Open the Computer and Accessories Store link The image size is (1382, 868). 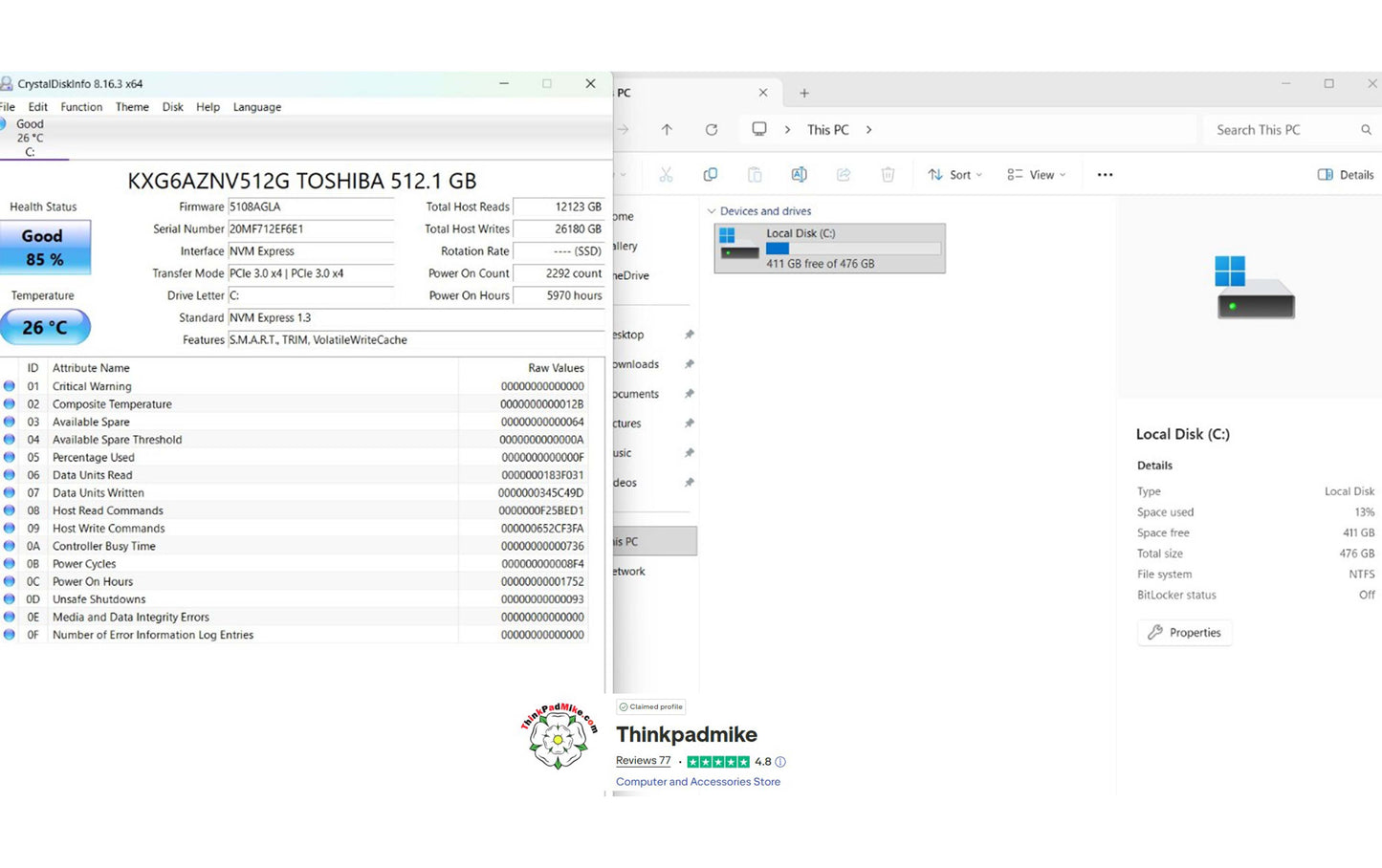click(x=697, y=782)
